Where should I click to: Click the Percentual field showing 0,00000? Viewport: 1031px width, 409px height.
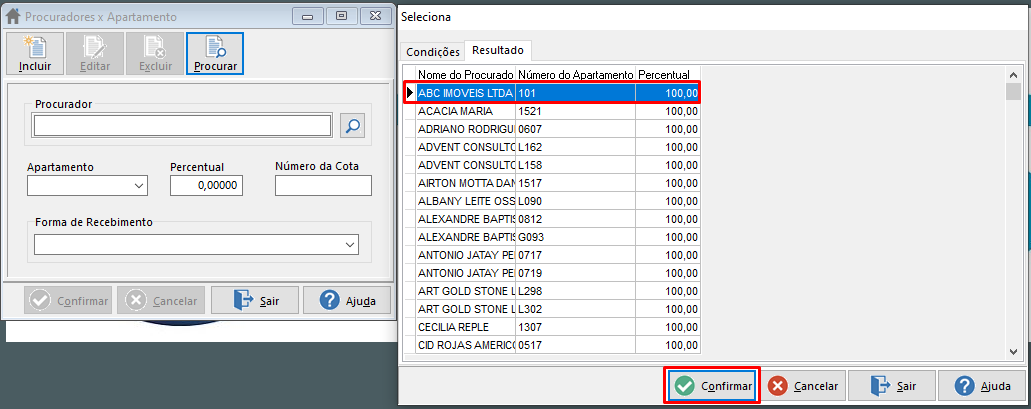coord(206,186)
